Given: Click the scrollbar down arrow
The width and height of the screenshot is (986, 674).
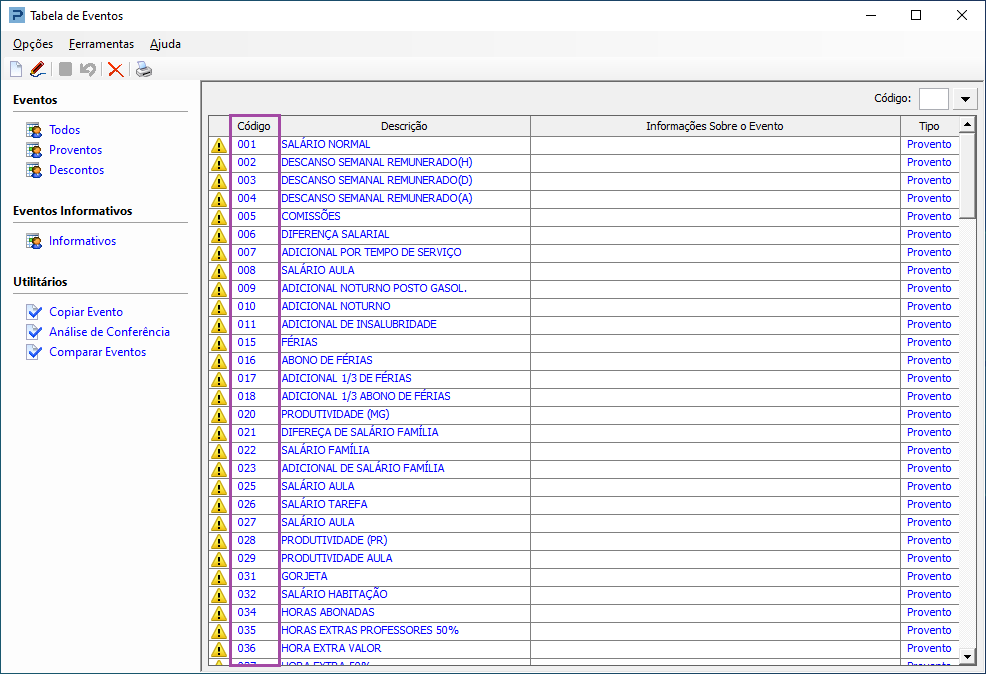Looking at the screenshot, I should click(968, 657).
